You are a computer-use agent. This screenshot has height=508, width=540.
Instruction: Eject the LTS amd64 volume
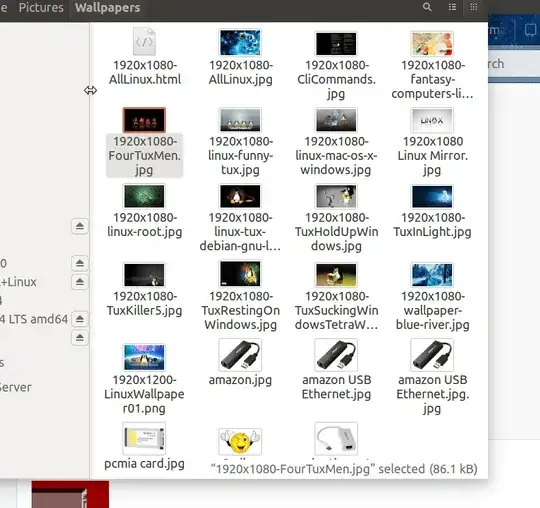click(x=80, y=319)
